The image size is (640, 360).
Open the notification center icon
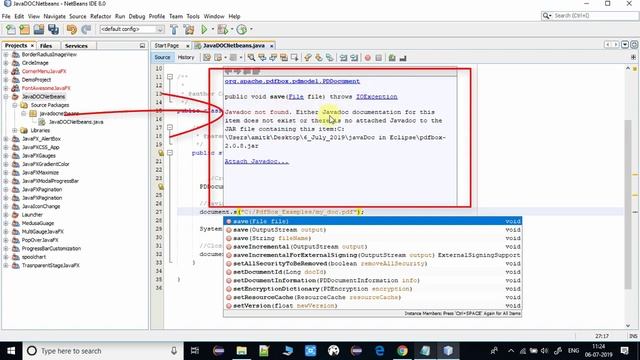[x=624, y=351]
